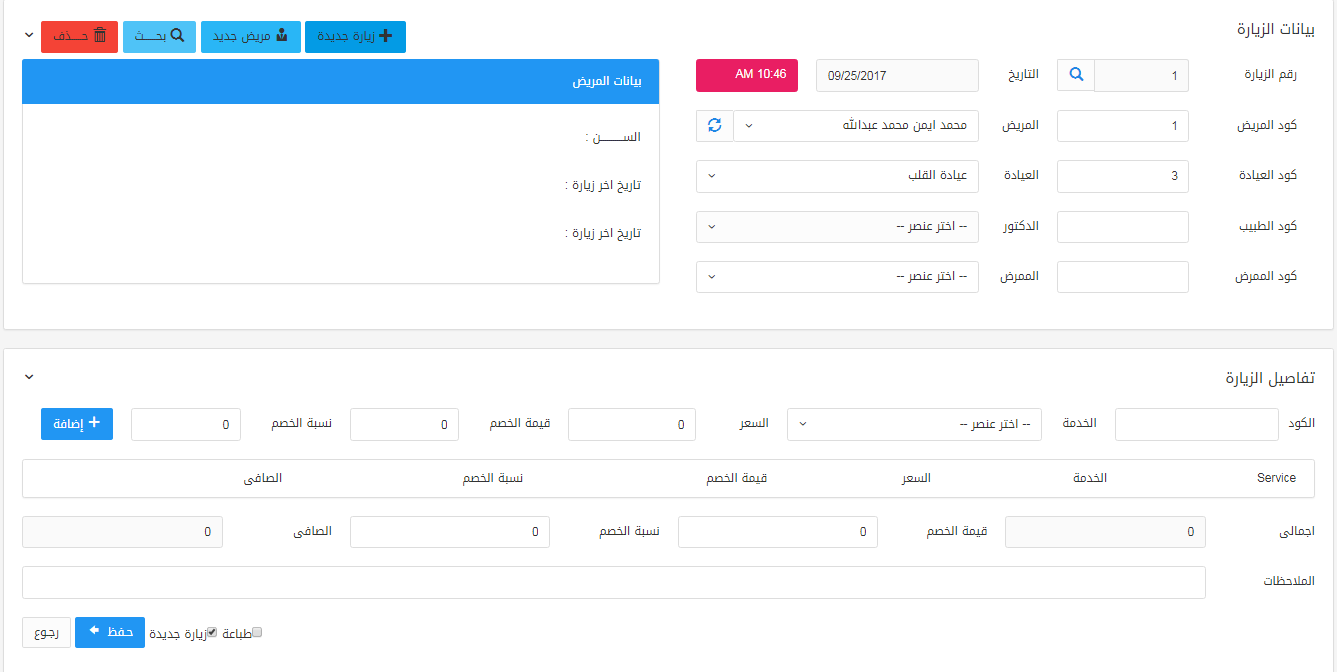Enable the print (طباعة) checkbox
The width and height of the screenshot is (1337, 672).
pyautogui.click(x=257, y=632)
